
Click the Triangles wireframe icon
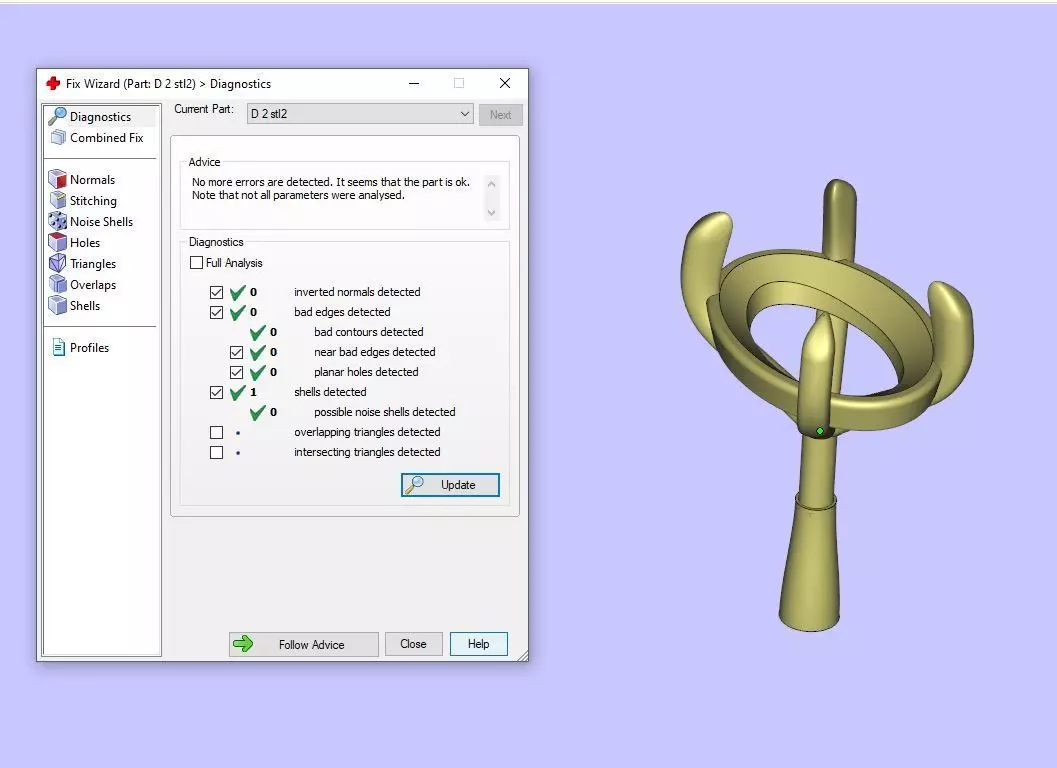[58, 263]
